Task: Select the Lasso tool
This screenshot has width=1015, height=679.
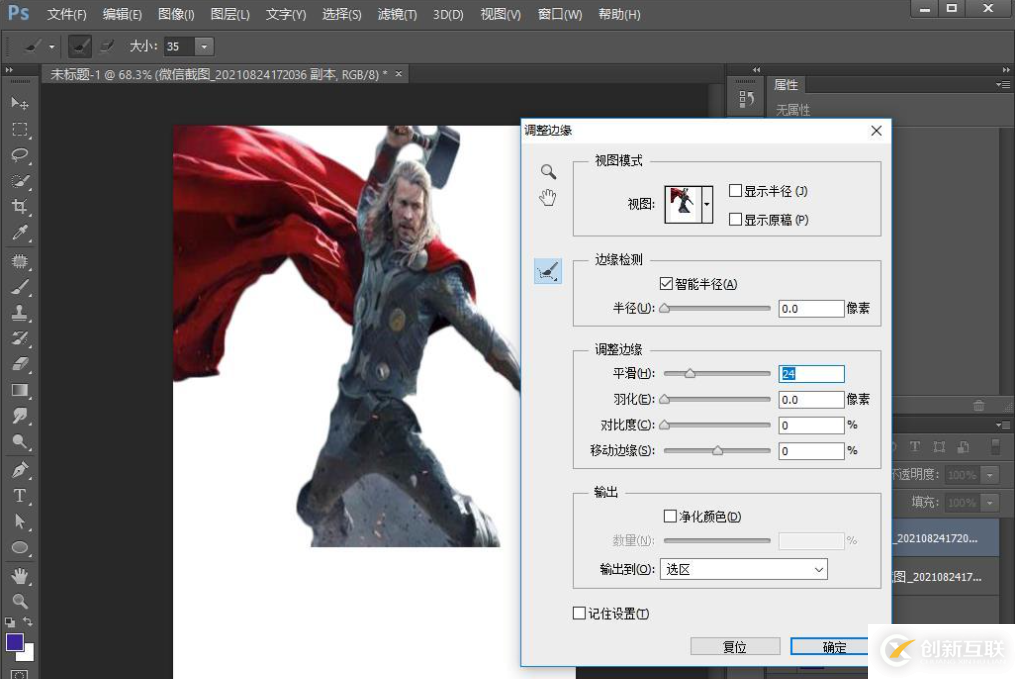Action: pyautogui.click(x=18, y=155)
